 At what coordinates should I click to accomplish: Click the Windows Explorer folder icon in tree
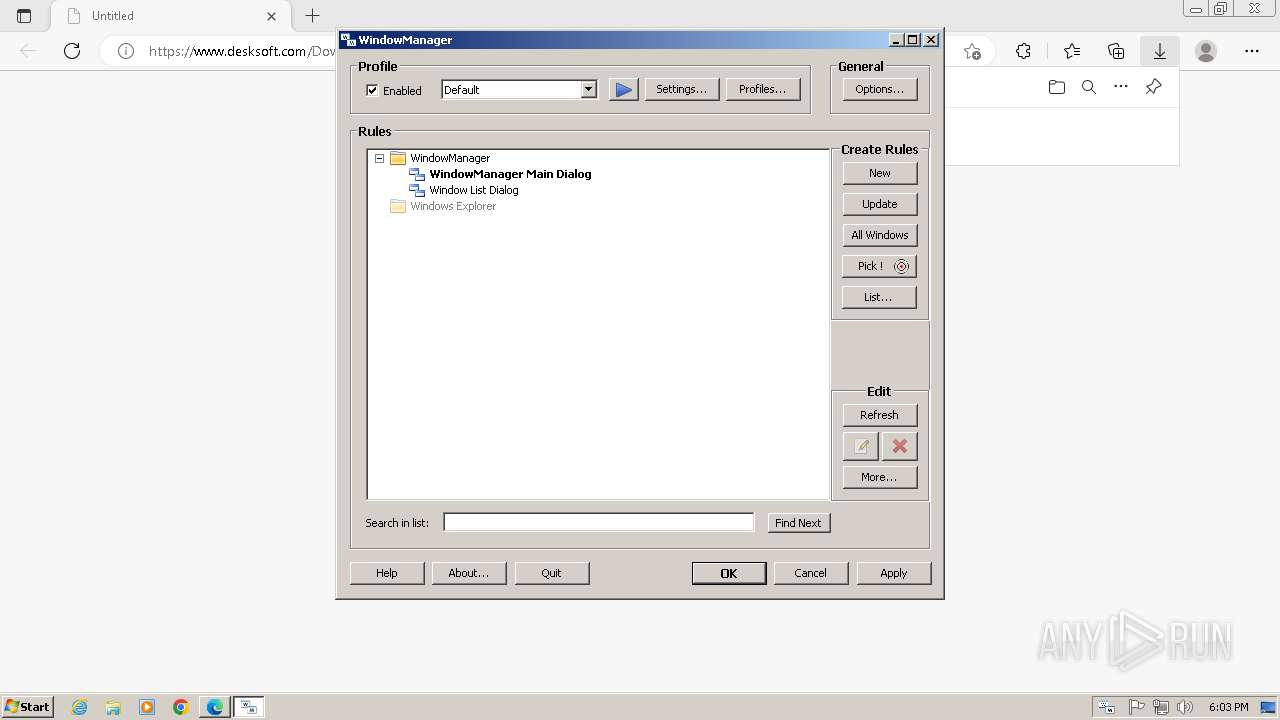[x=398, y=206]
